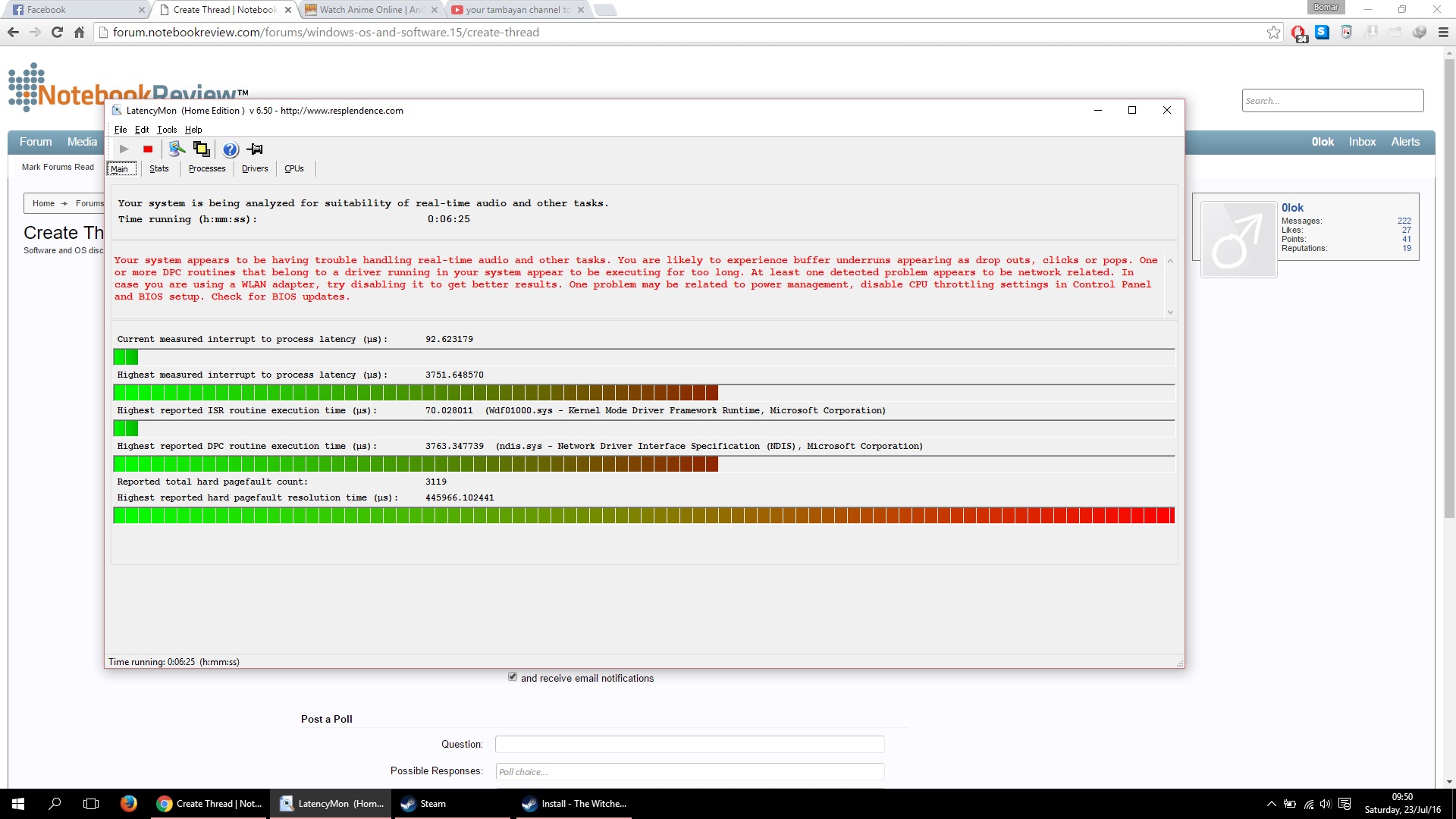This screenshot has height=819, width=1456.
Task: Switch to the Processes tab
Action: 207,168
